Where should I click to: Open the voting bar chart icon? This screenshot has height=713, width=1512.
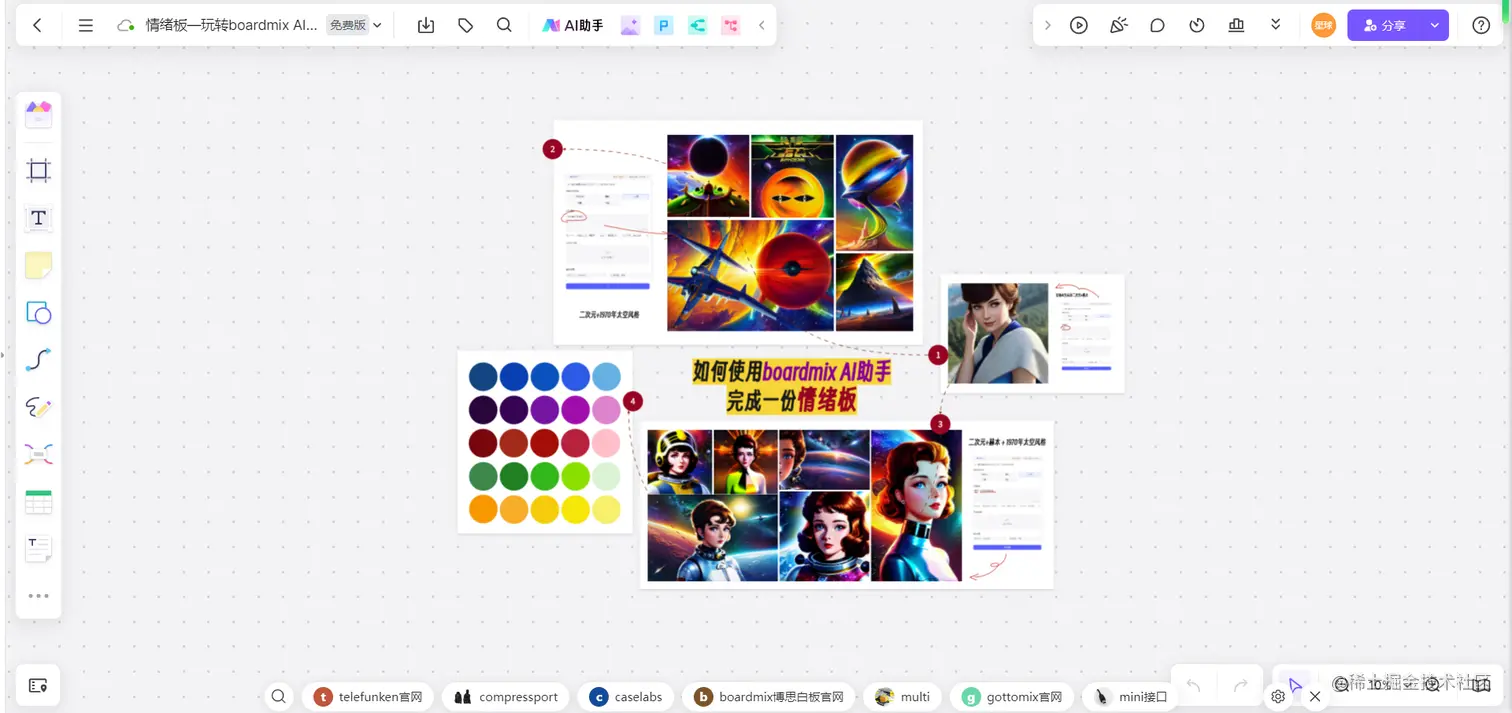[x=1236, y=26]
